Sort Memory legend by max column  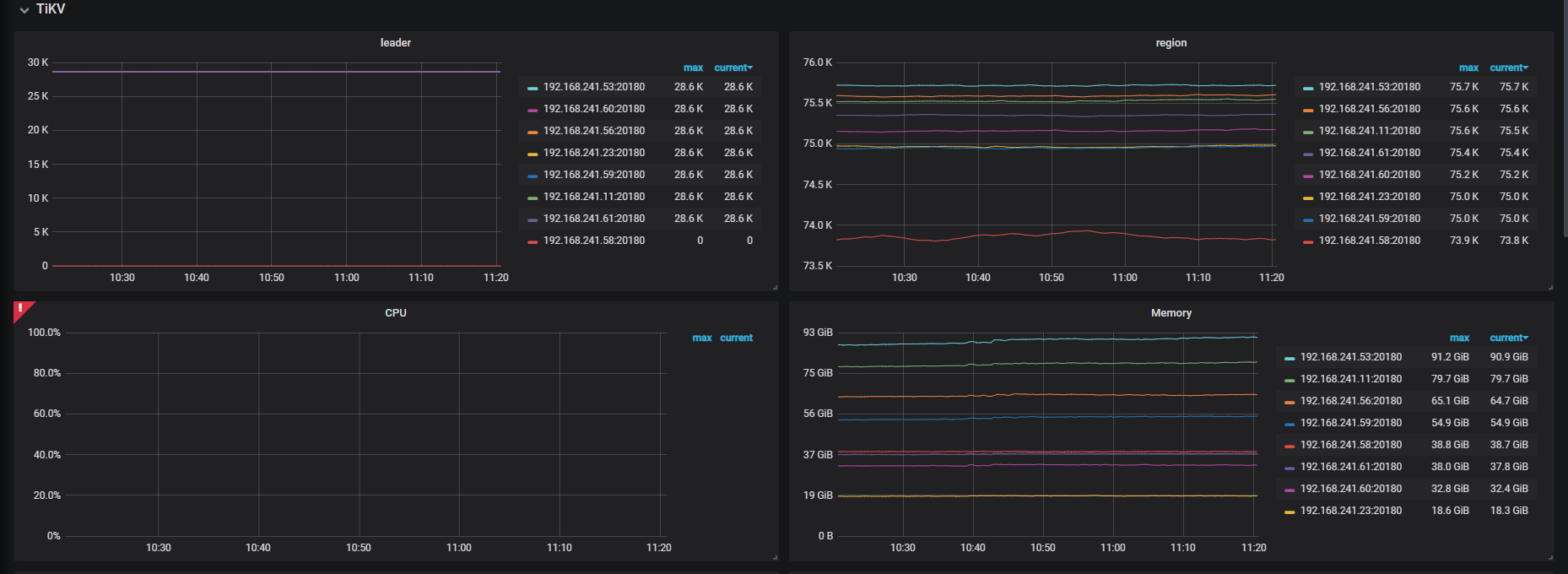[1459, 338]
